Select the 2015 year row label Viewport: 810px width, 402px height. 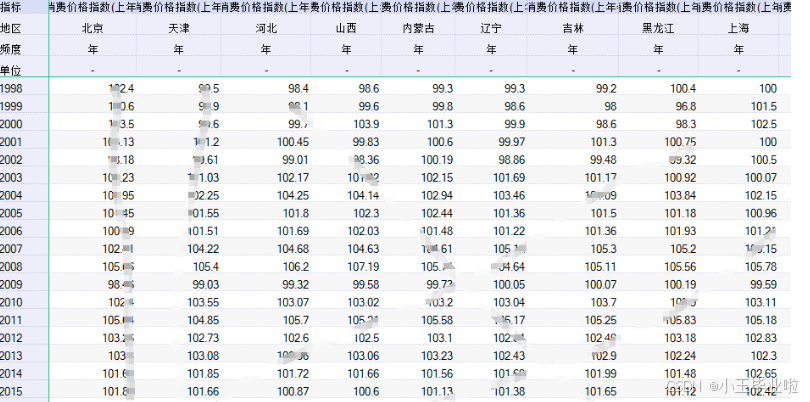pyautogui.click(x=11, y=391)
